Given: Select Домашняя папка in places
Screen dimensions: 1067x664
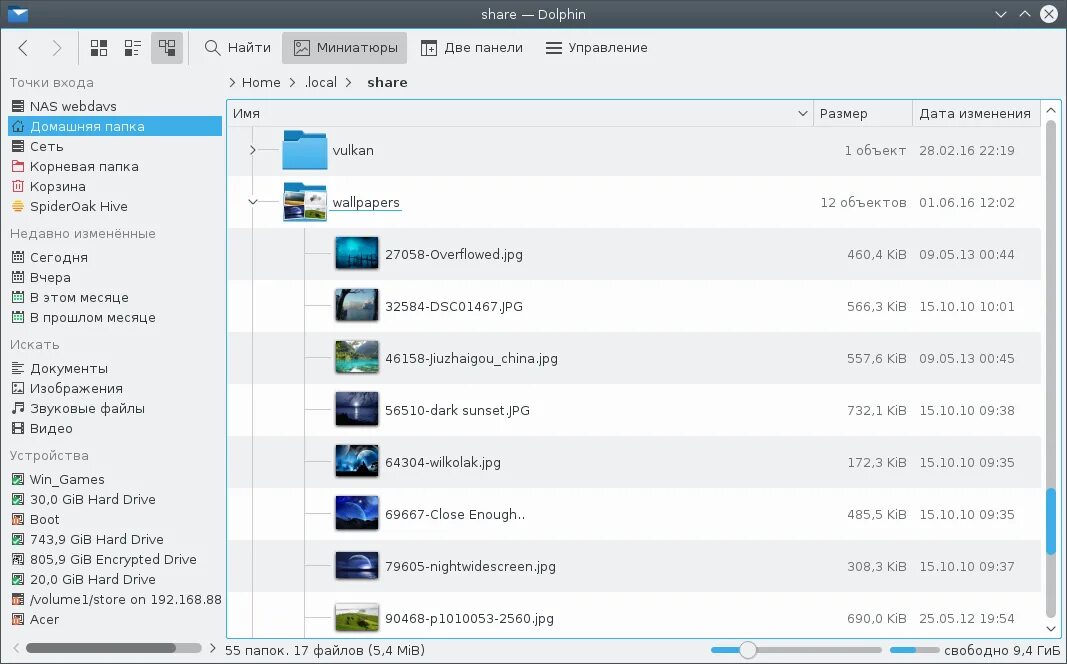Looking at the screenshot, I should 115,127.
